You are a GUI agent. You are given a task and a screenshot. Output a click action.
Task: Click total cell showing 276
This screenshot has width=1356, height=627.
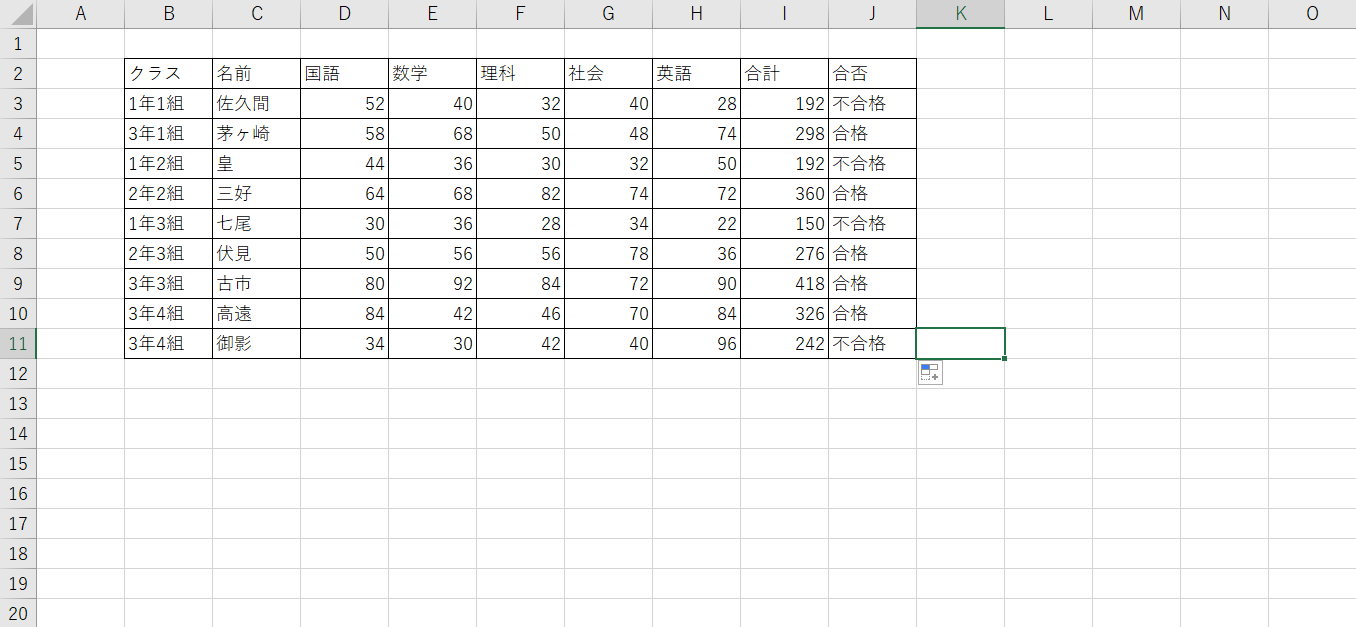click(785, 254)
